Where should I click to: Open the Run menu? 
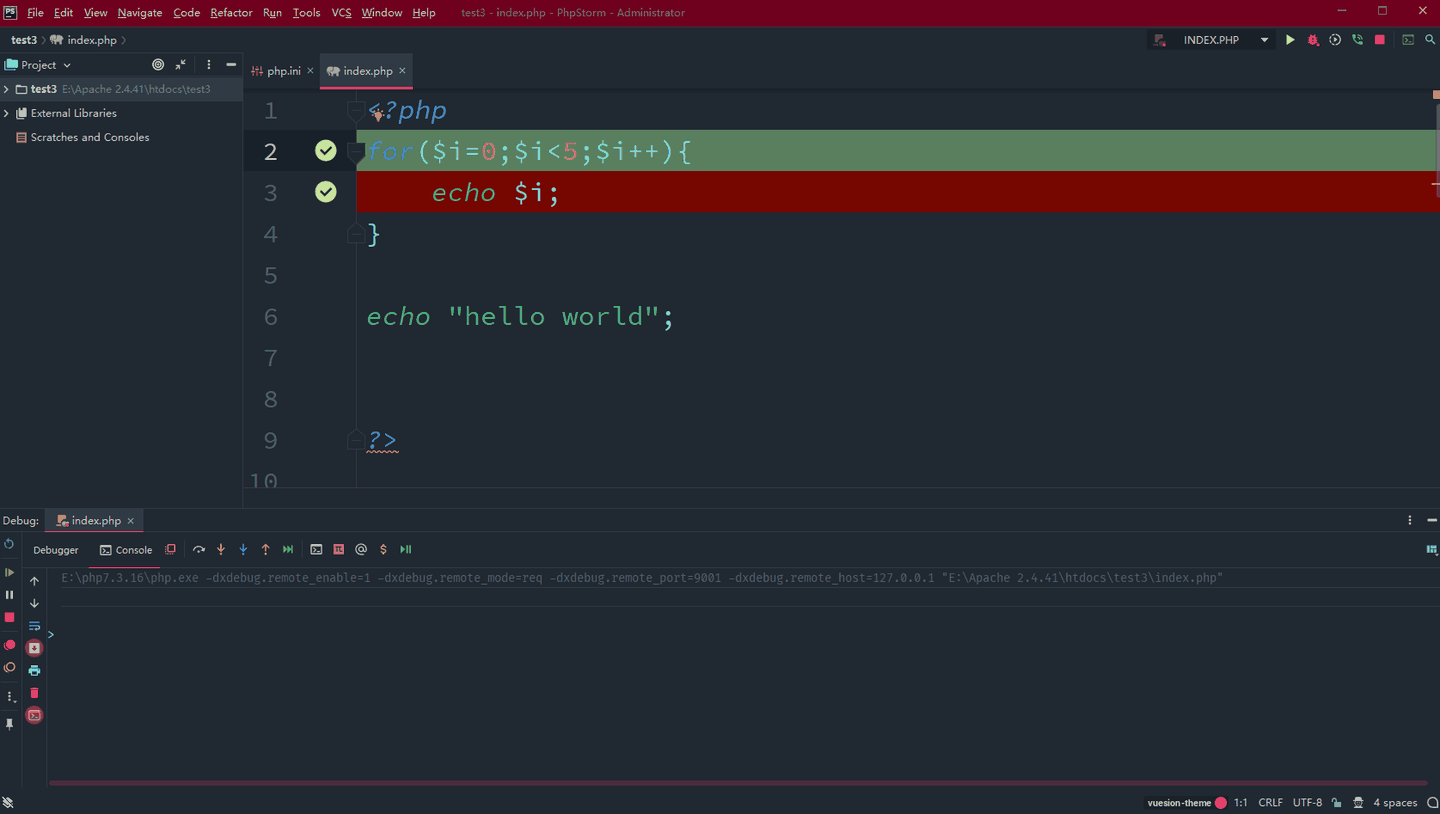pyautogui.click(x=271, y=12)
